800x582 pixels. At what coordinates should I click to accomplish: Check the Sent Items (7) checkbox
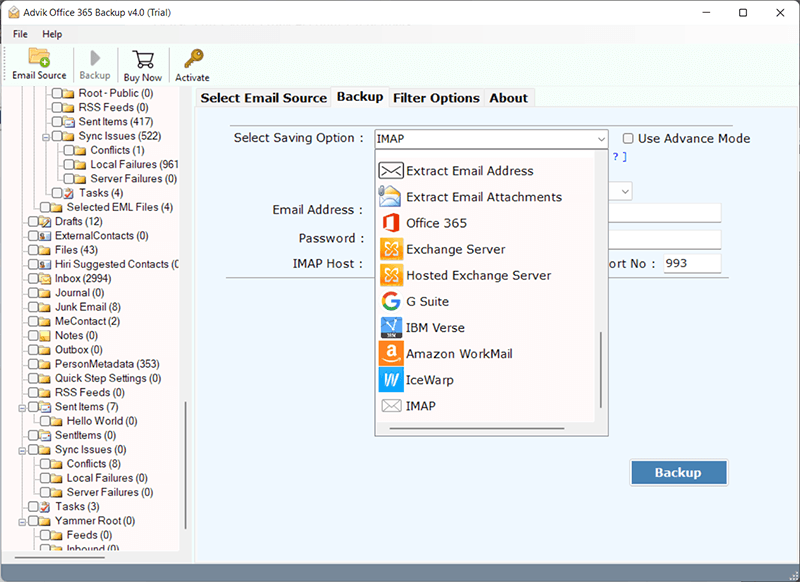[33, 407]
